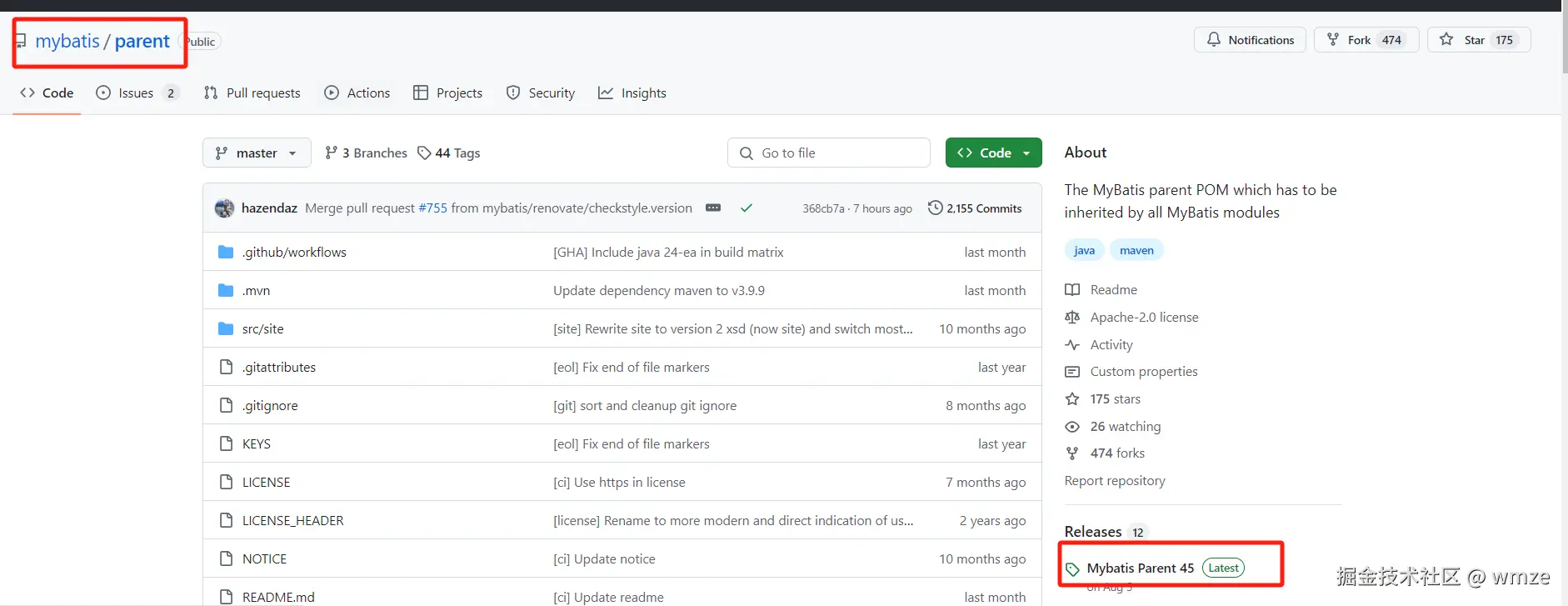Click the green check status icon
The width and height of the screenshot is (1568, 606).
747,208
